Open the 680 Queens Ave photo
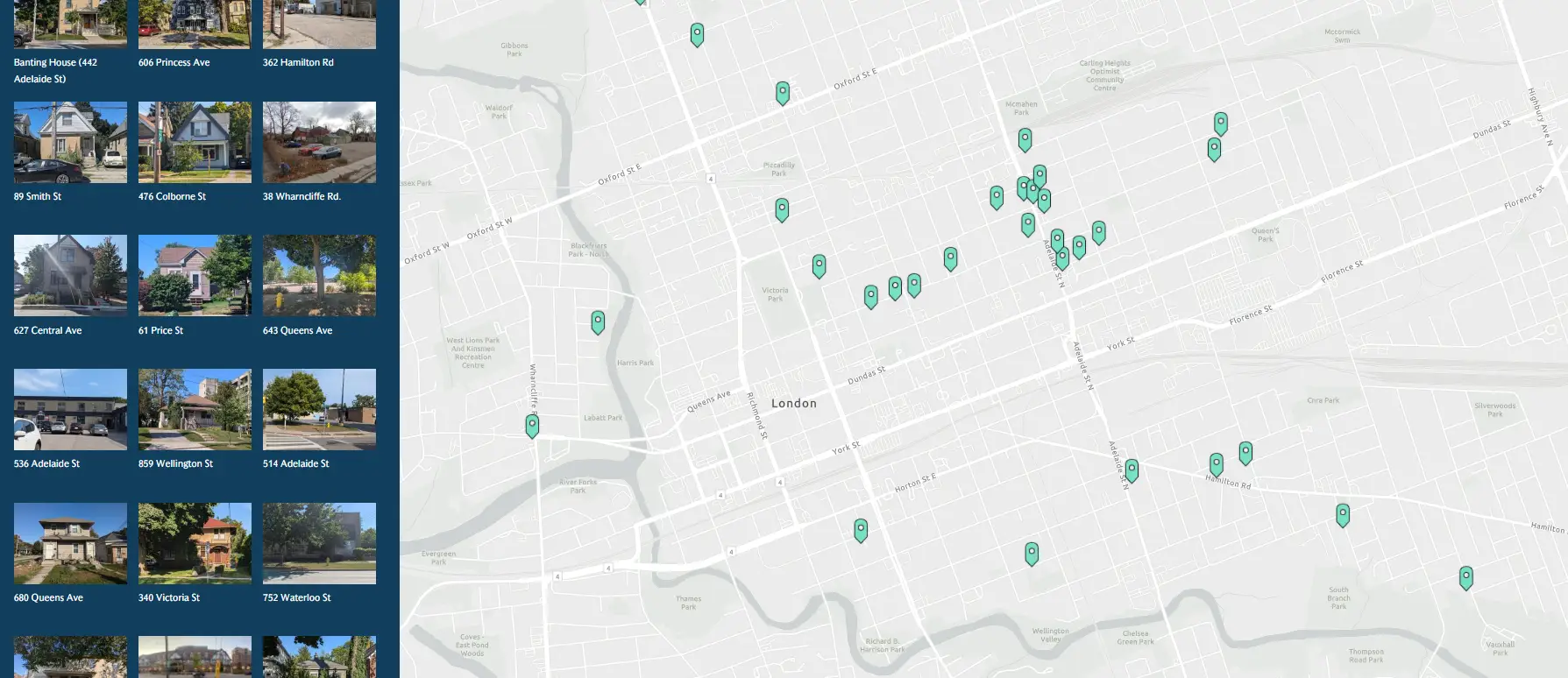This screenshot has width=1568, height=678. pyautogui.click(x=70, y=543)
